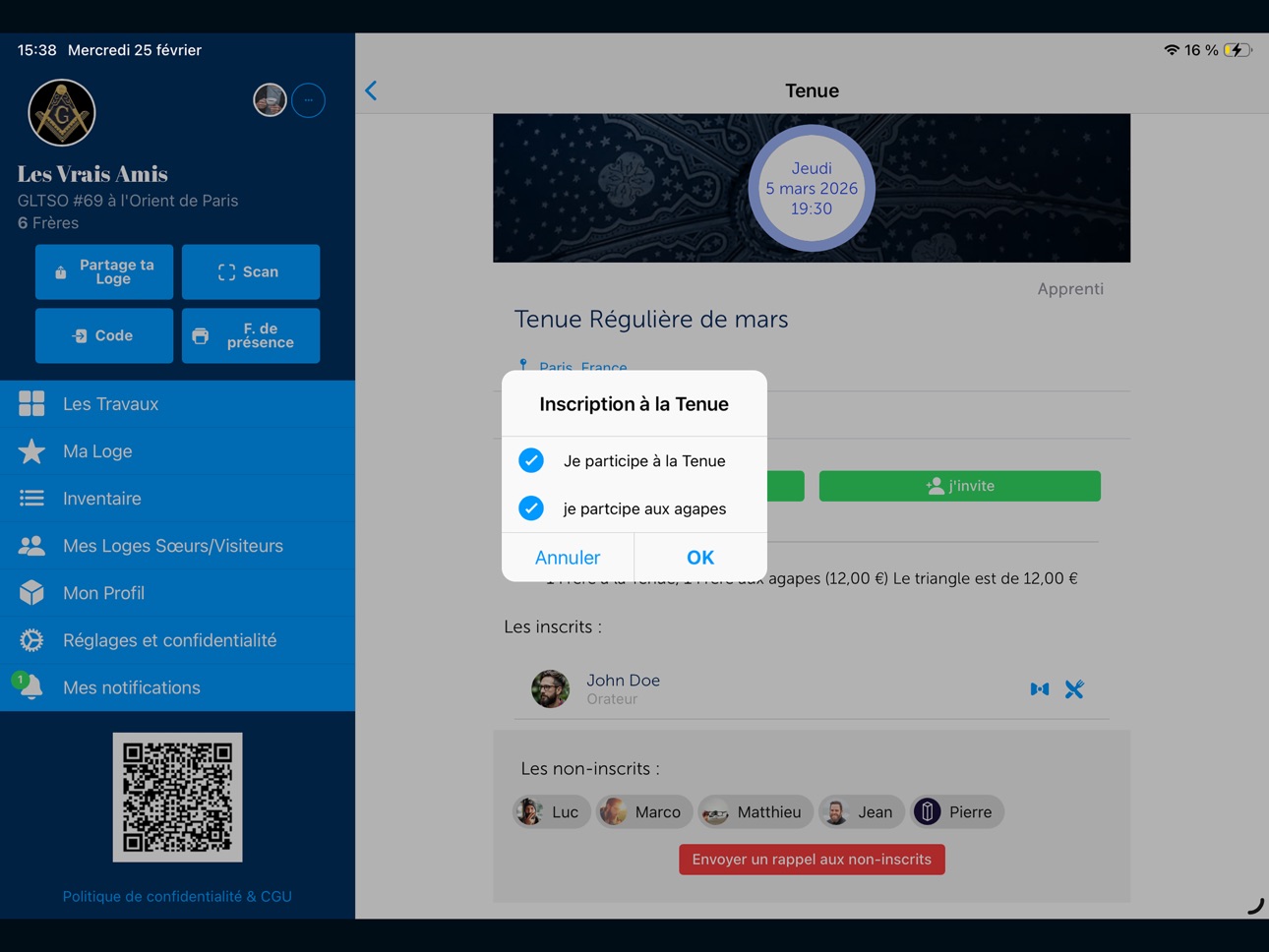This screenshot has width=1269, height=952.
Task: Go back with the chevron arrow
Action: pyautogui.click(x=372, y=90)
